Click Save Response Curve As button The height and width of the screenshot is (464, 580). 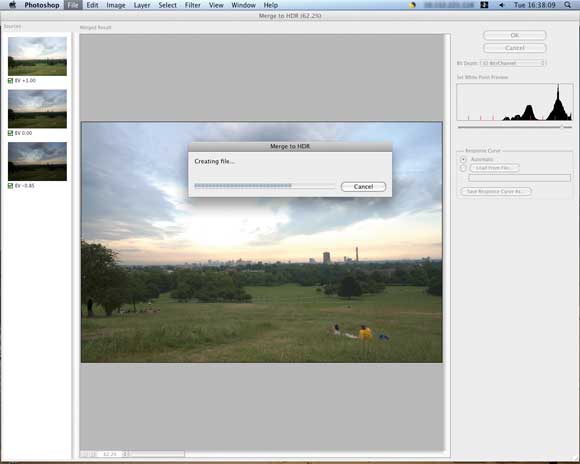point(496,192)
